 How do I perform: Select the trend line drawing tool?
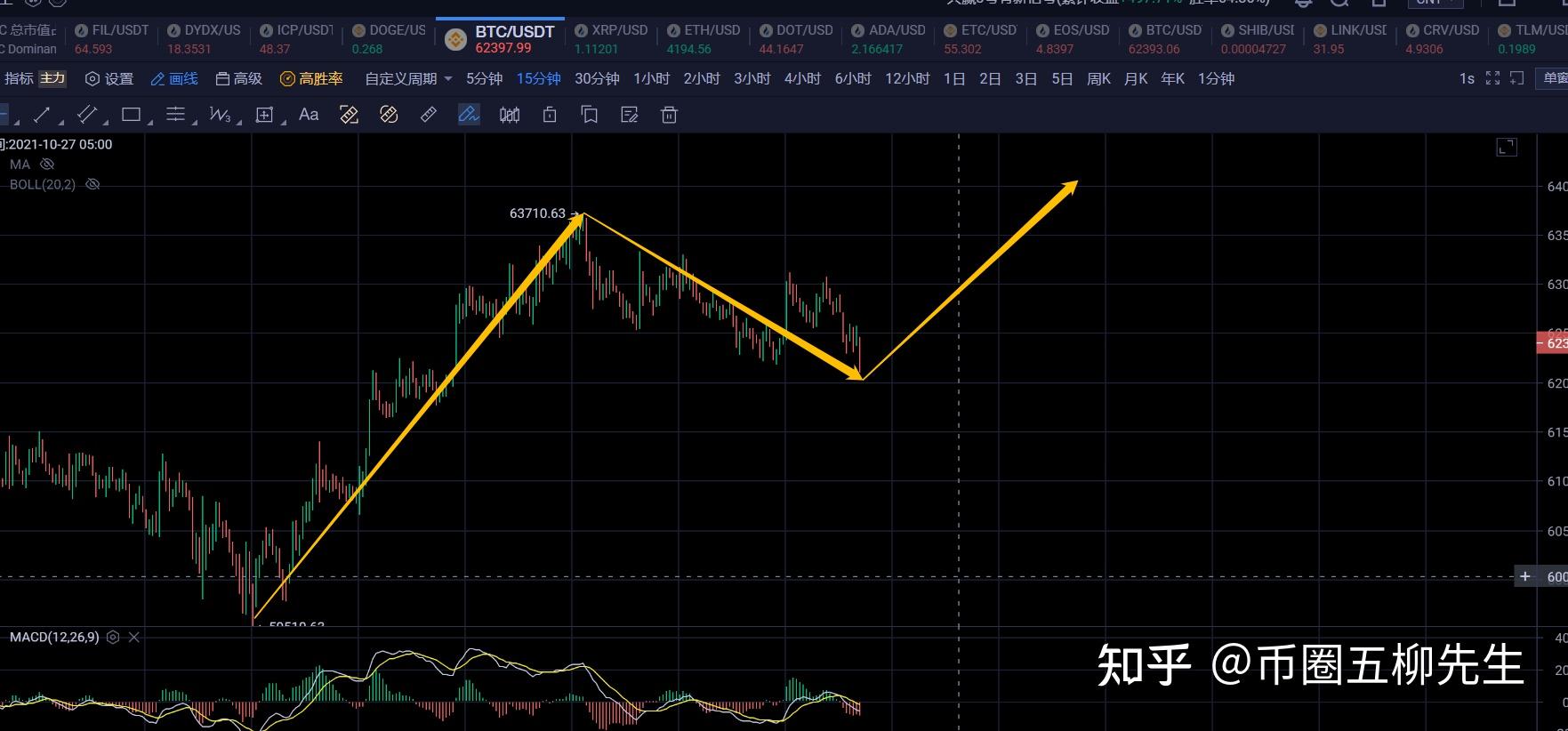[x=41, y=115]
